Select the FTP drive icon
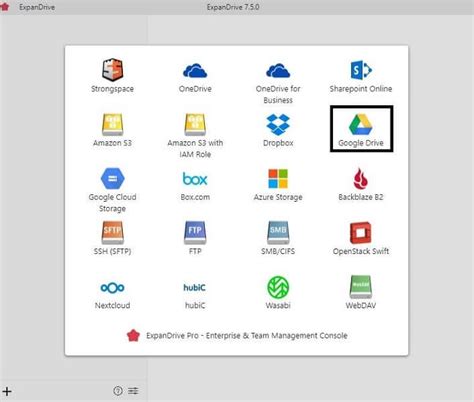This screenshot has width=474, height=402. click(195, 232)
